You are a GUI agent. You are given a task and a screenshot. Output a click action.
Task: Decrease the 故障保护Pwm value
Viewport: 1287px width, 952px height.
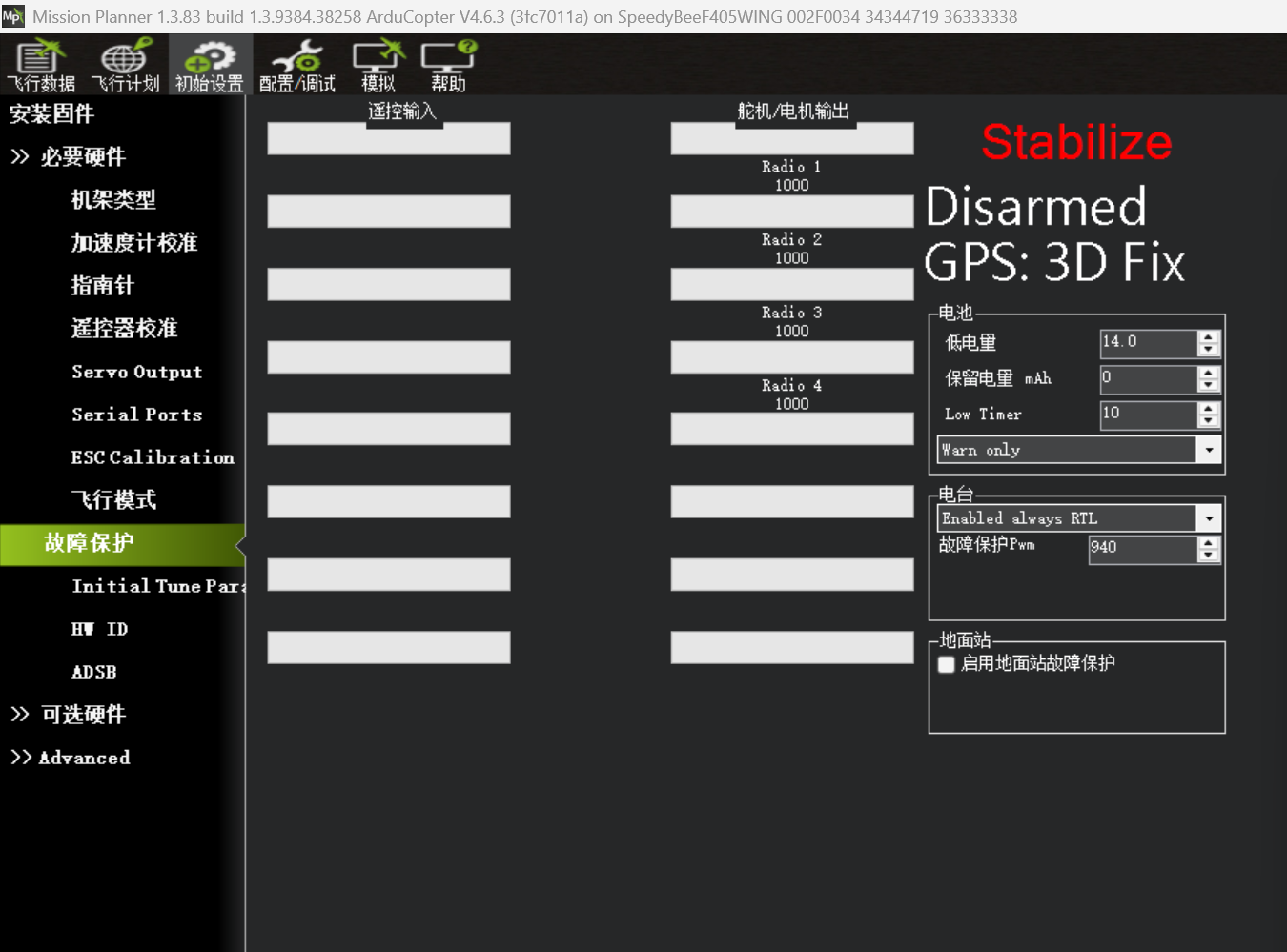pyautogui.click(x=1209, y=555)
